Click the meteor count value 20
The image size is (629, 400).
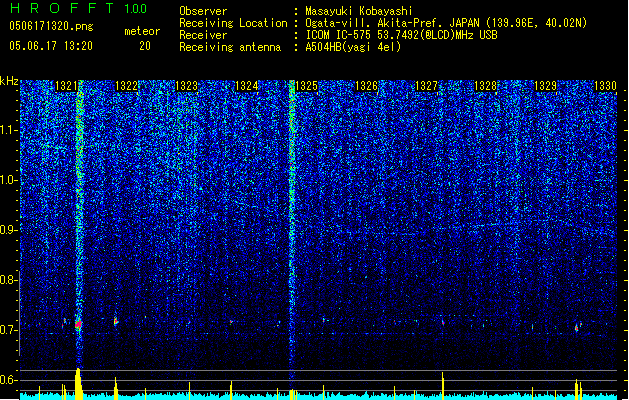(145, 46)
